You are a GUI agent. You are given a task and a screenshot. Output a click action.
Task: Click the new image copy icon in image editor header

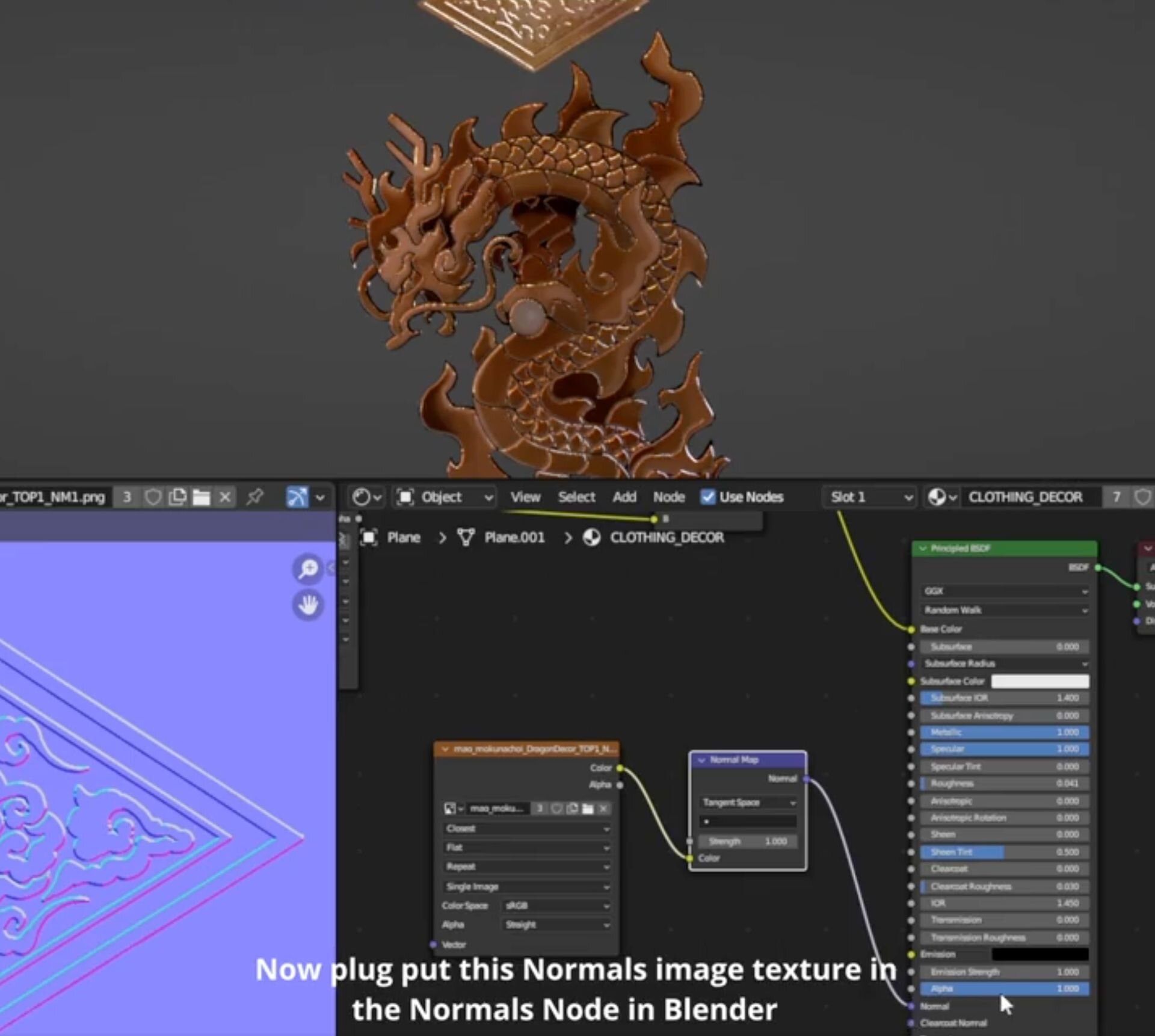(177, 497)
